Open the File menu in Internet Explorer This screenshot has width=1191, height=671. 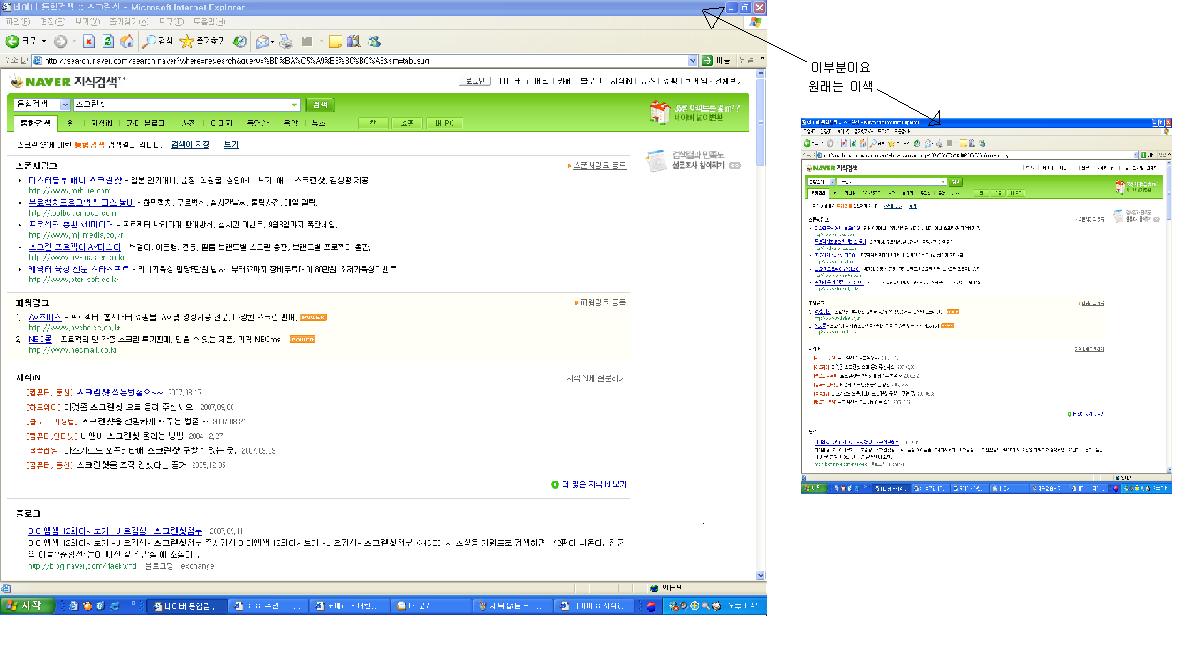tap(17, 22)
